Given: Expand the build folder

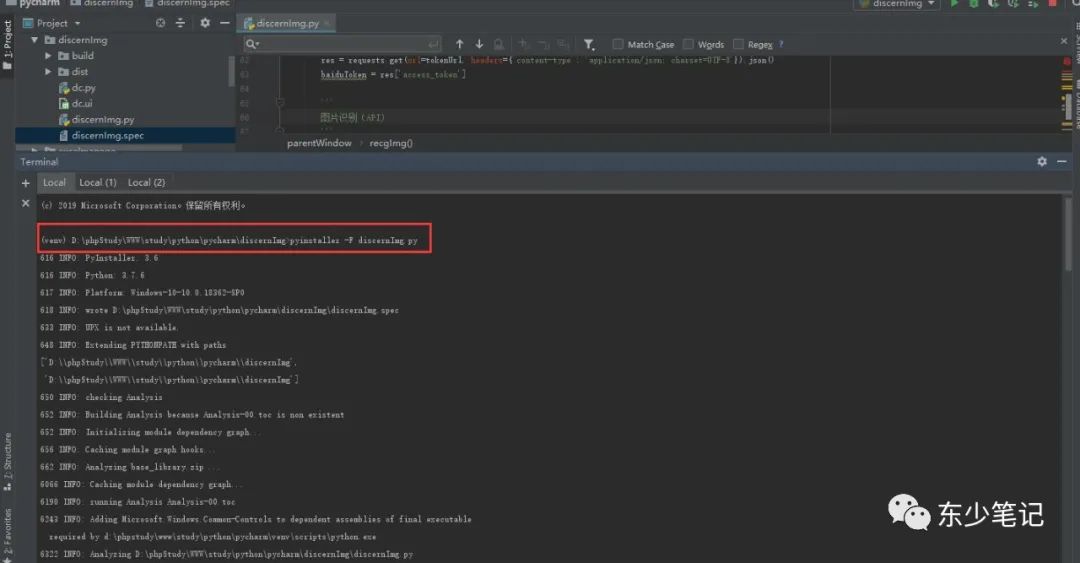Looking at the screenshot, I should [48, 56].
